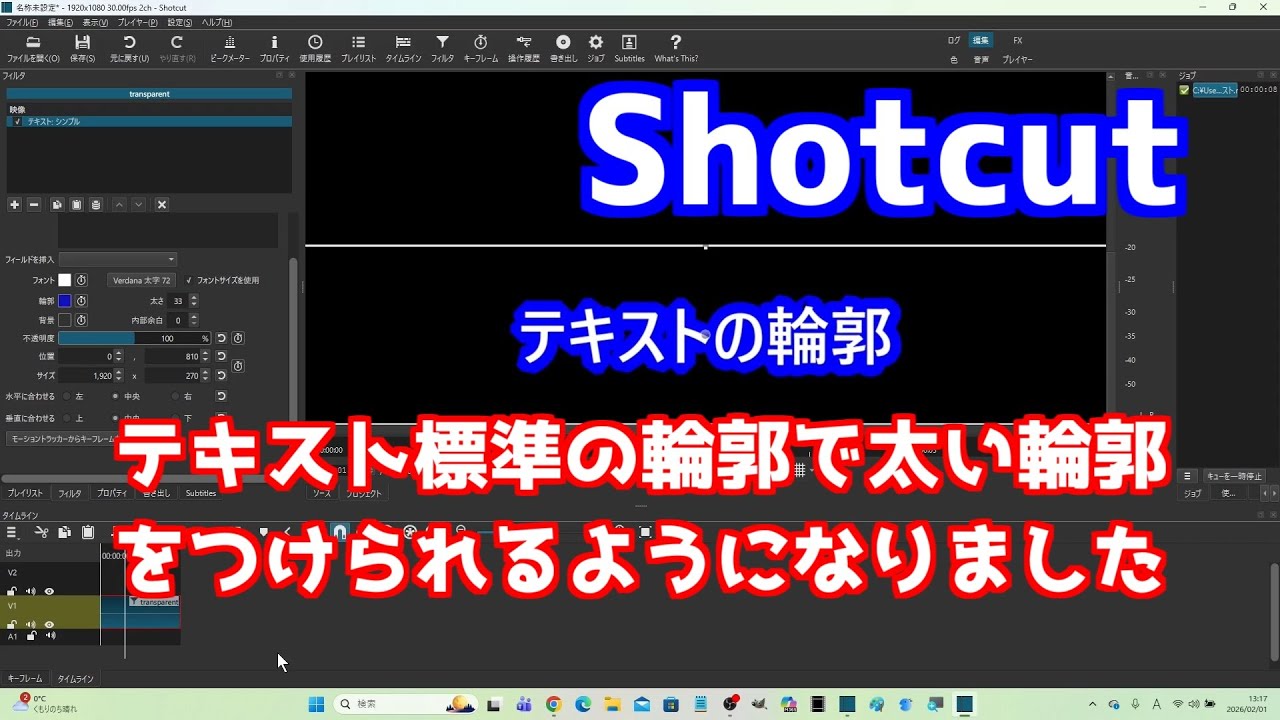Open the white フォント color swatch
This screenshot has height=720, width=1280.
tap(65, 280)
